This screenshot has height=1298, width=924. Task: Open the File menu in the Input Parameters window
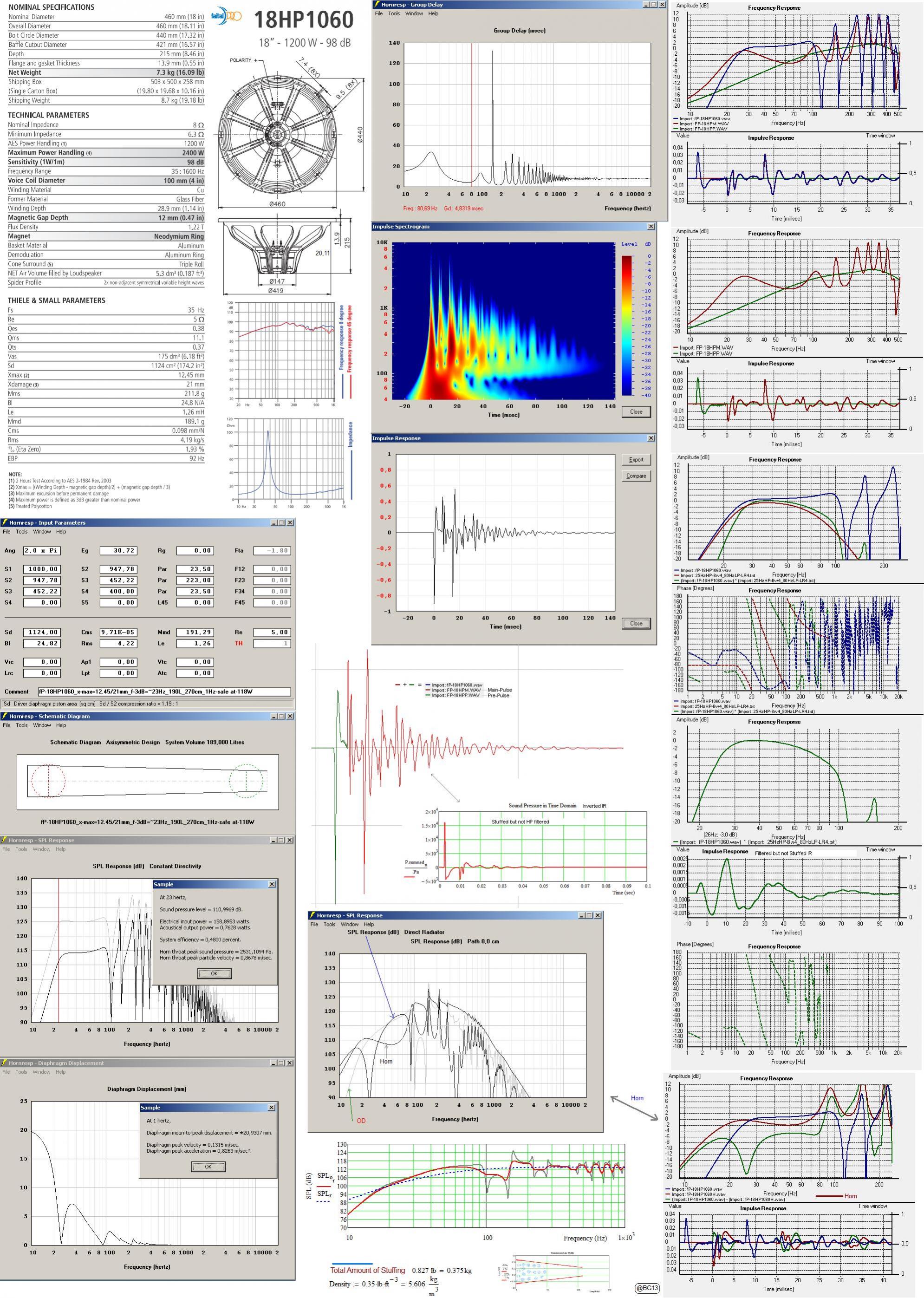point(7,531)
